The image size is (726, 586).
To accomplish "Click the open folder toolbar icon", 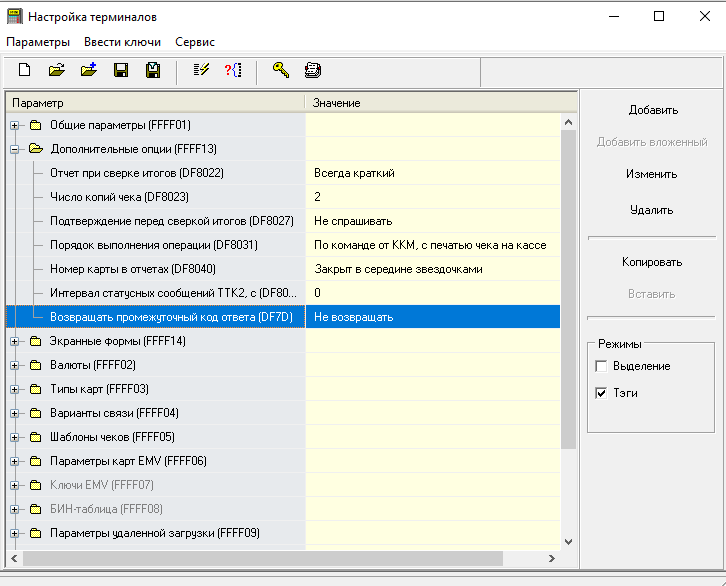I will tap(57, 70).
